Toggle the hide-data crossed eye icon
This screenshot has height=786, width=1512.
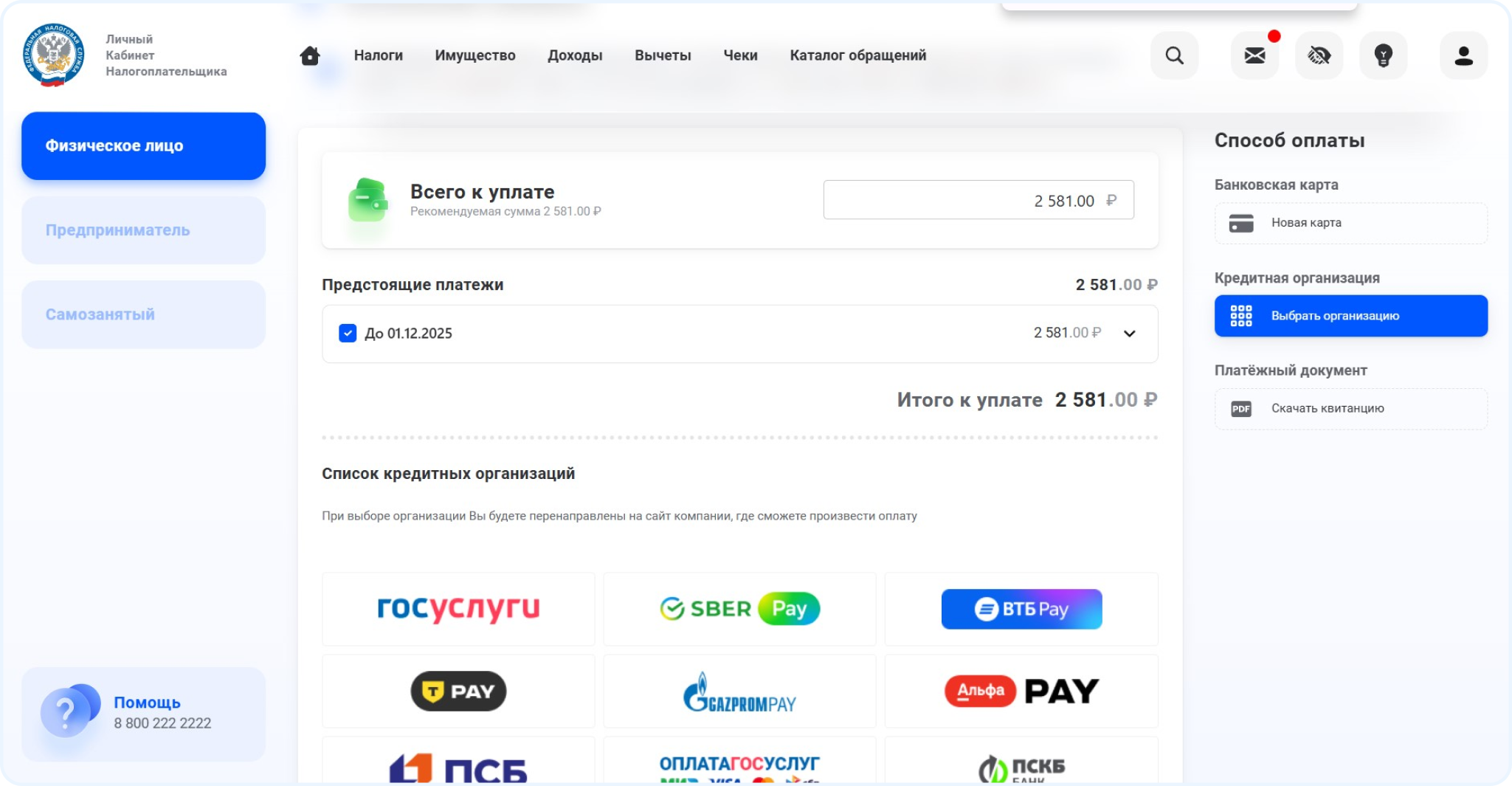pyautogui.click(x=1319, y=55)
